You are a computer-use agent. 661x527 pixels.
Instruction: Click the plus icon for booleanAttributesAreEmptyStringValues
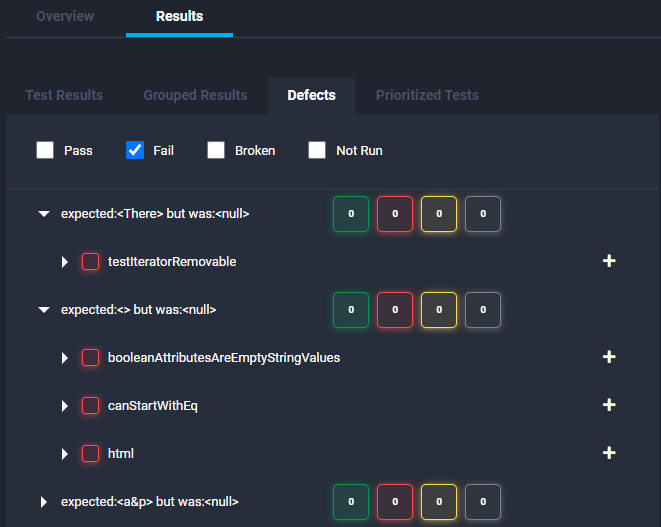(x=609, y=357)
